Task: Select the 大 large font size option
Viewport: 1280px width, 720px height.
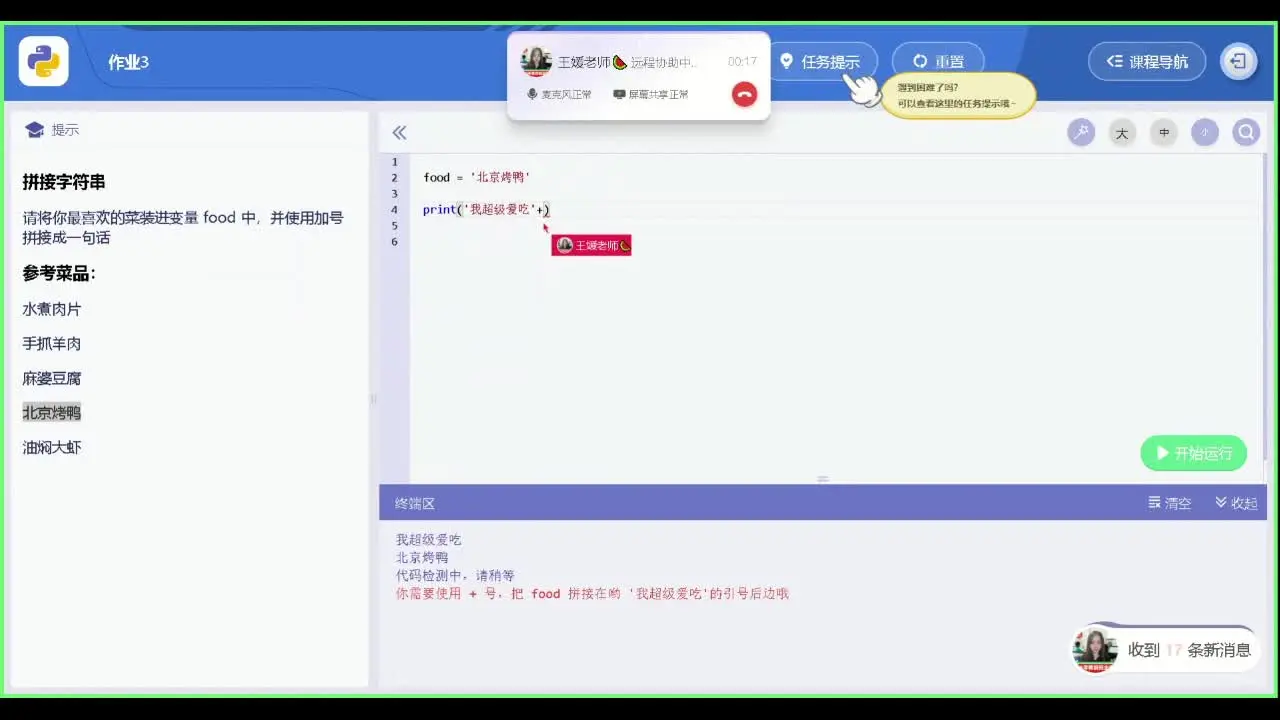Action: tap(1122, 132)
